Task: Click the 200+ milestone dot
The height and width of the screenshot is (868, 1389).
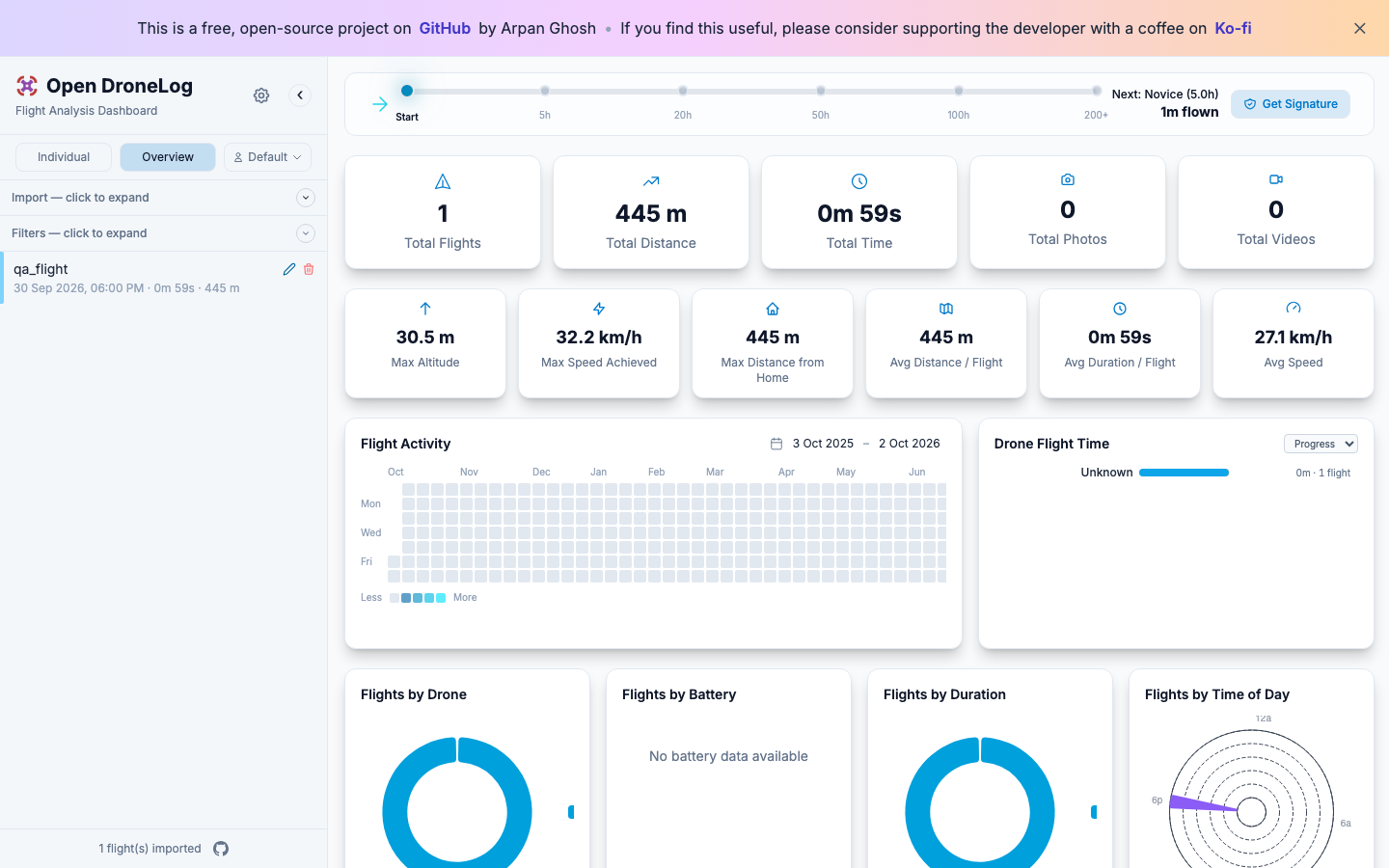Action: tap(1097, 91)
